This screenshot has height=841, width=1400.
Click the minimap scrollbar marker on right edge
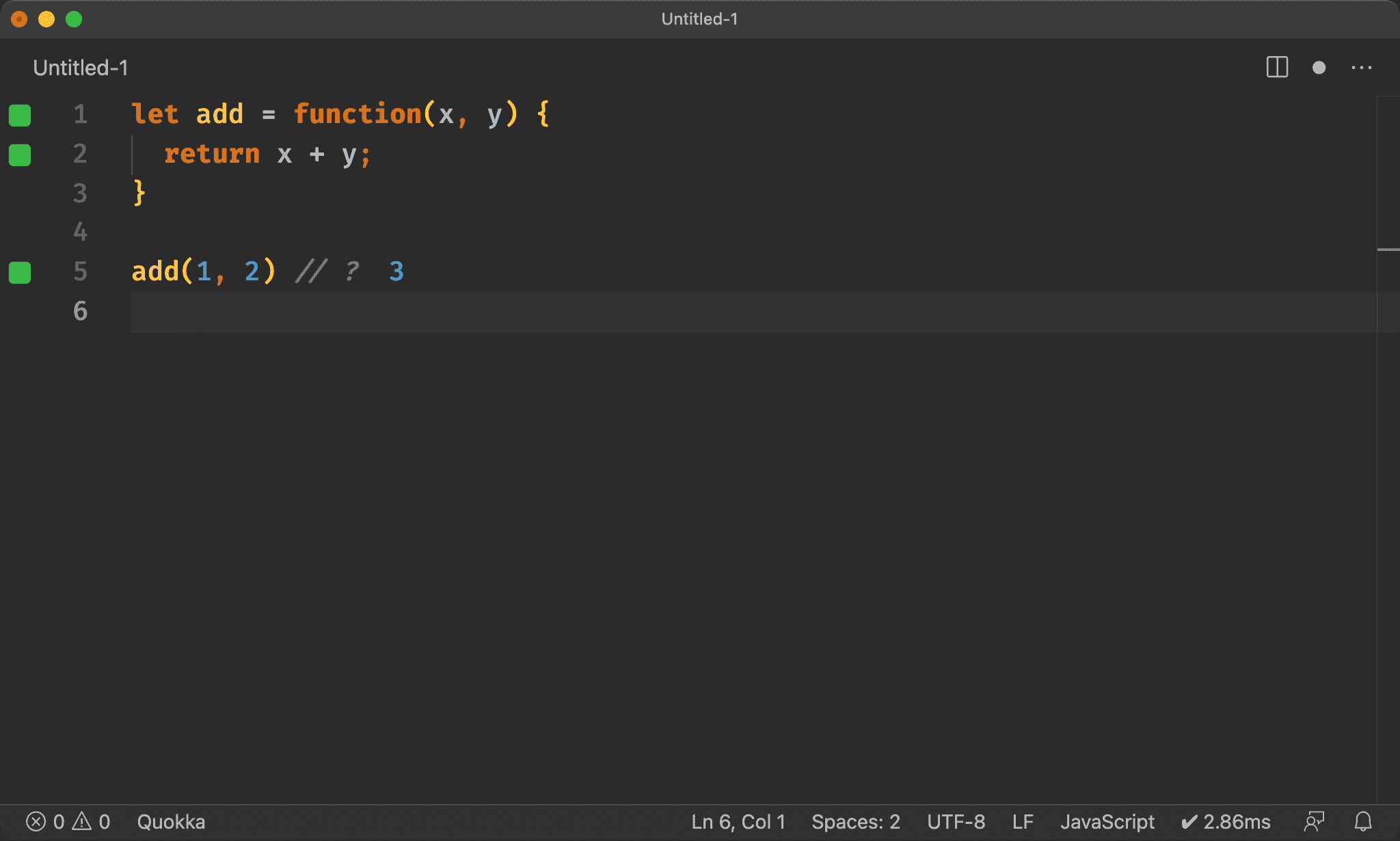pyautogui.click(x=1388, y=250)
